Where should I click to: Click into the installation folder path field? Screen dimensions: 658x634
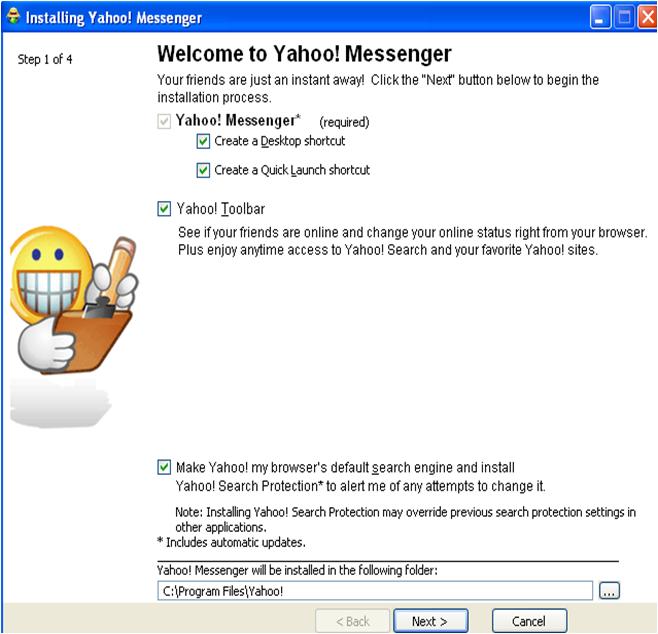[375, 591]
